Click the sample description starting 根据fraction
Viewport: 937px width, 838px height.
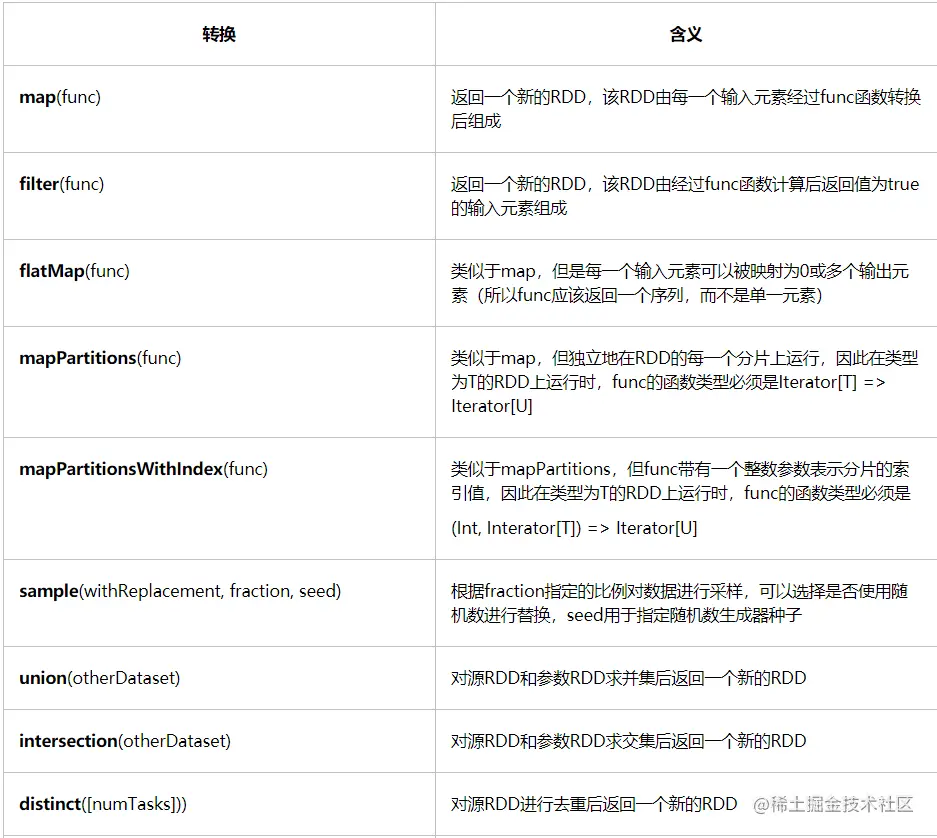pyautogui.click(x=679, y=602)
